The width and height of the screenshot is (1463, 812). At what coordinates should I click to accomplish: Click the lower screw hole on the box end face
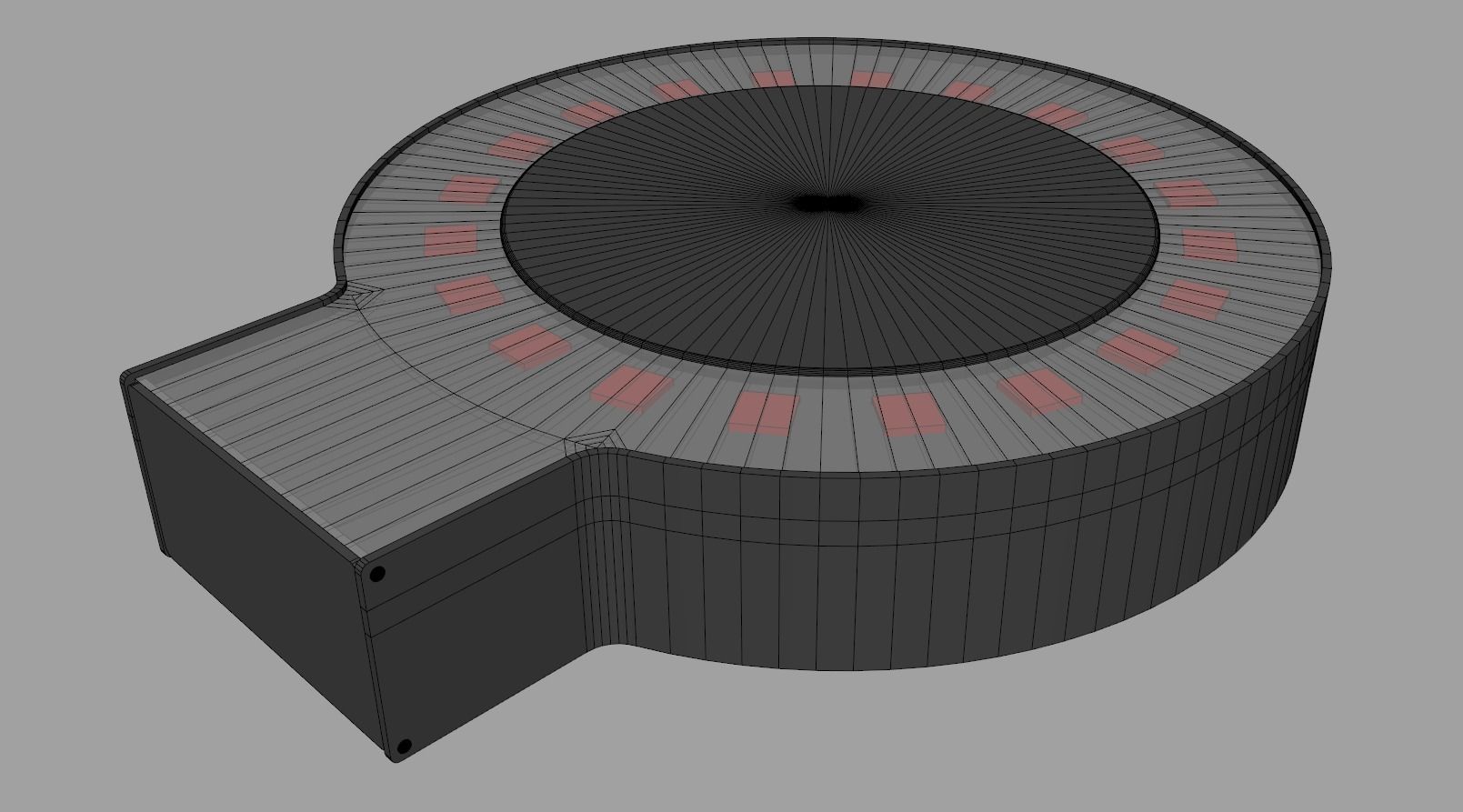(405, 747)
